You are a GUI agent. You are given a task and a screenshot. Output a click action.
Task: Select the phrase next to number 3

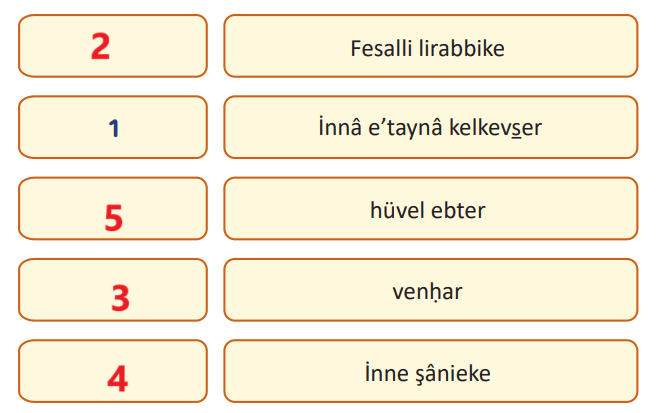430,290
